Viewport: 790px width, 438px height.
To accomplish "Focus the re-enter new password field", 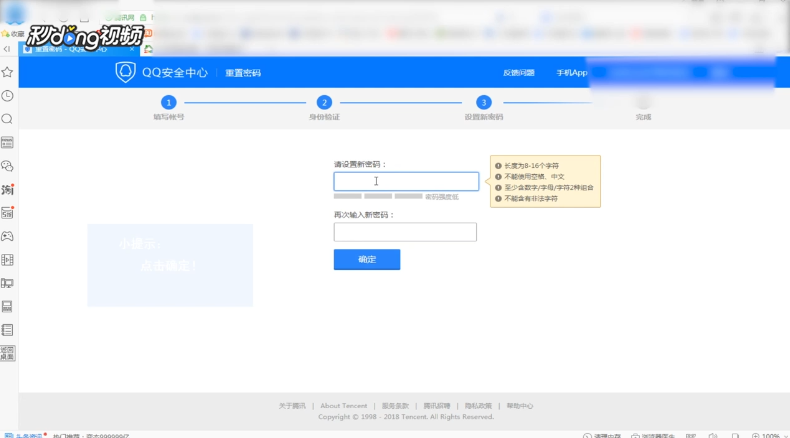I will tap(405, 232).
